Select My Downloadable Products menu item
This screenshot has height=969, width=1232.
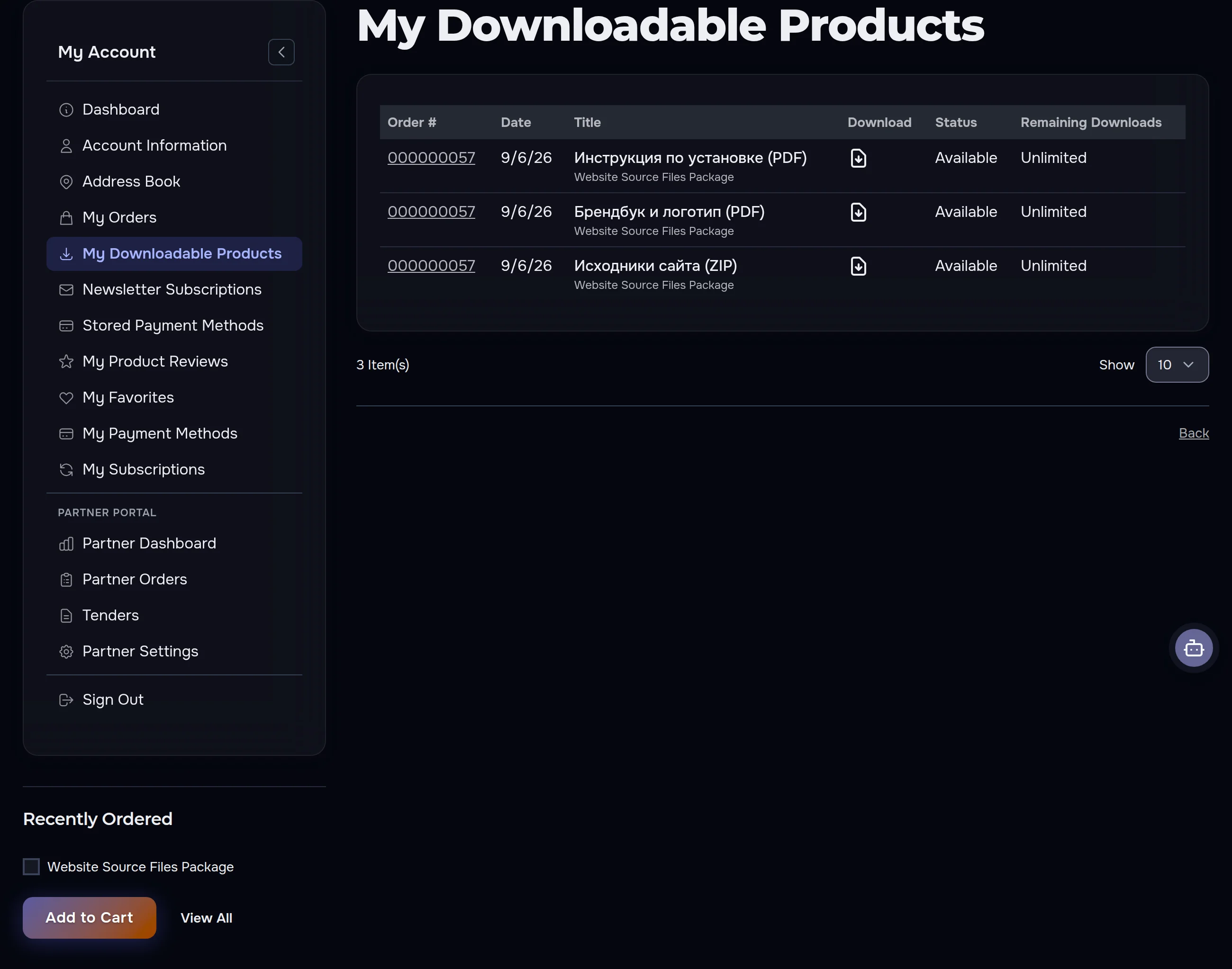174,253
